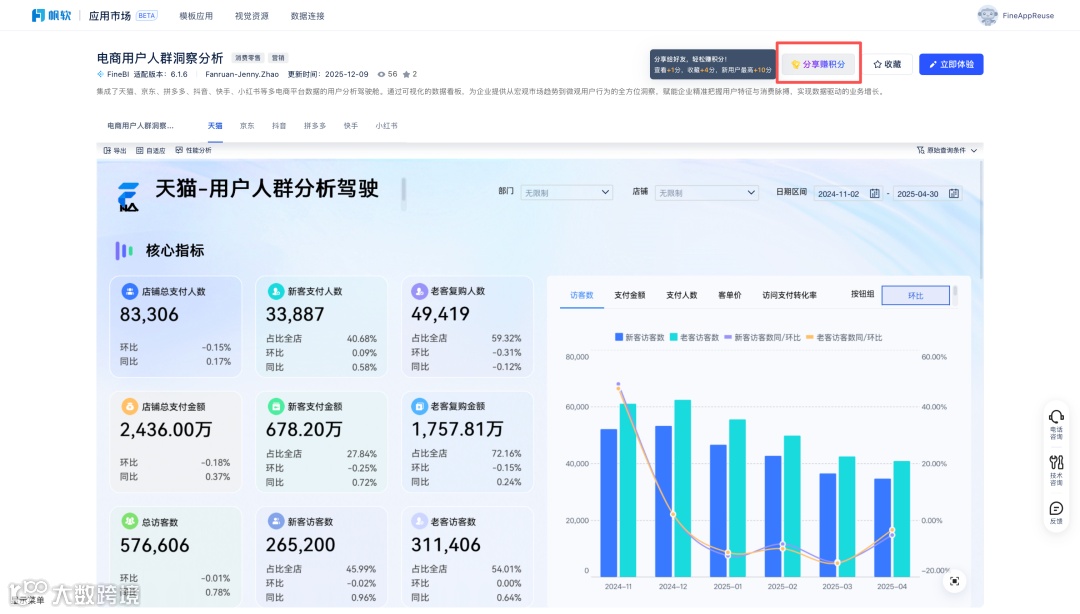
Task: Click the 收藏 star button
Action: pos(887,64)
